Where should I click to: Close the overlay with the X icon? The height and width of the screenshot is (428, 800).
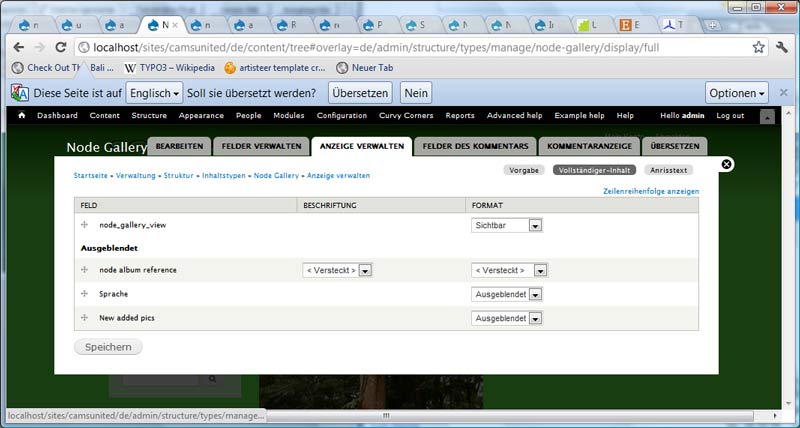[727, 164]
